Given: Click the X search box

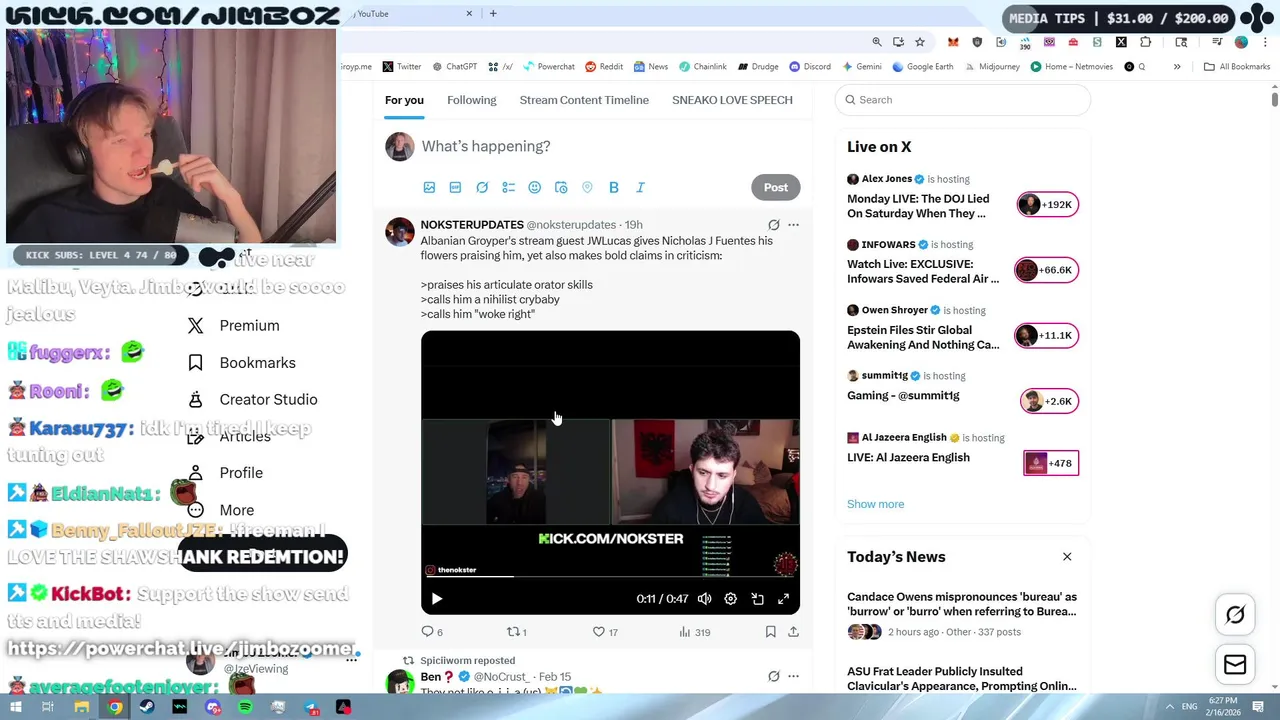Looking at the screenshot, I should point(963,100).
